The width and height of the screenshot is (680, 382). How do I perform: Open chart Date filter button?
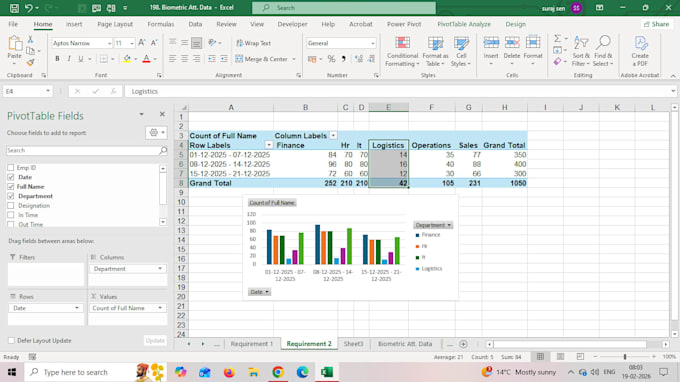(259, 292)
